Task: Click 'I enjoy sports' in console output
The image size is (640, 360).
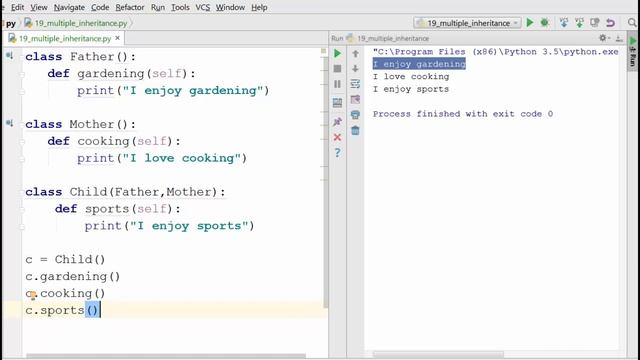Action: (411, 89)
